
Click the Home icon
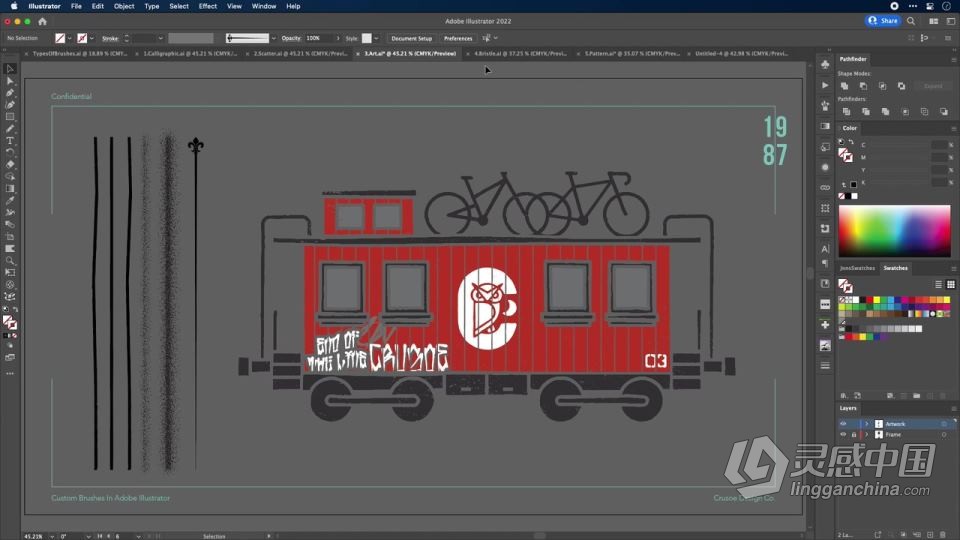pyautogui.click(x=42, y=21)
